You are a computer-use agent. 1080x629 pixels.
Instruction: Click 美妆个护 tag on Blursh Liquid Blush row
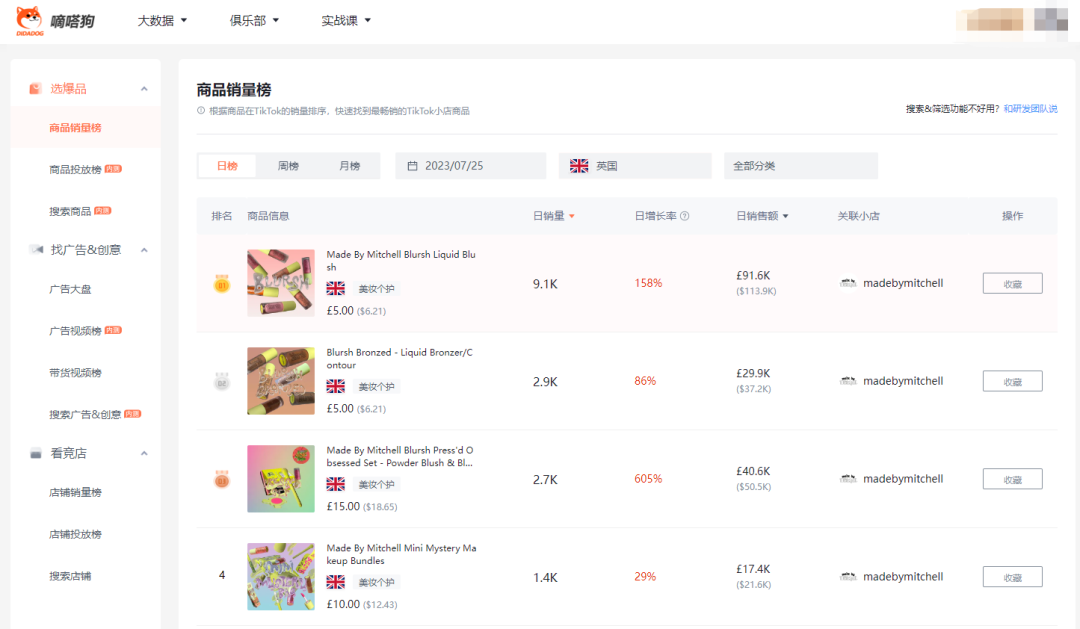pyautogui.click(x=376, y=289)
